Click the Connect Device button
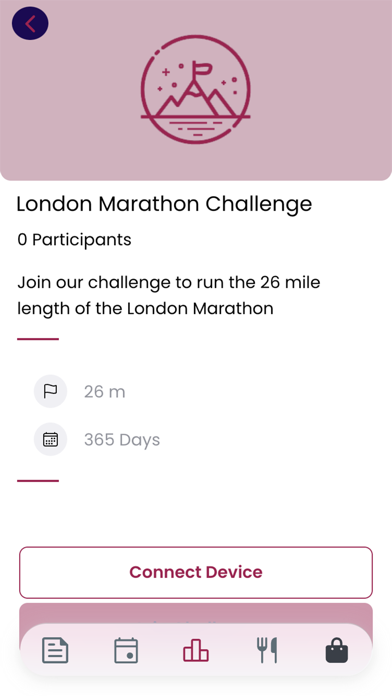Screen dimensions: 392x696 pos(196,572)
